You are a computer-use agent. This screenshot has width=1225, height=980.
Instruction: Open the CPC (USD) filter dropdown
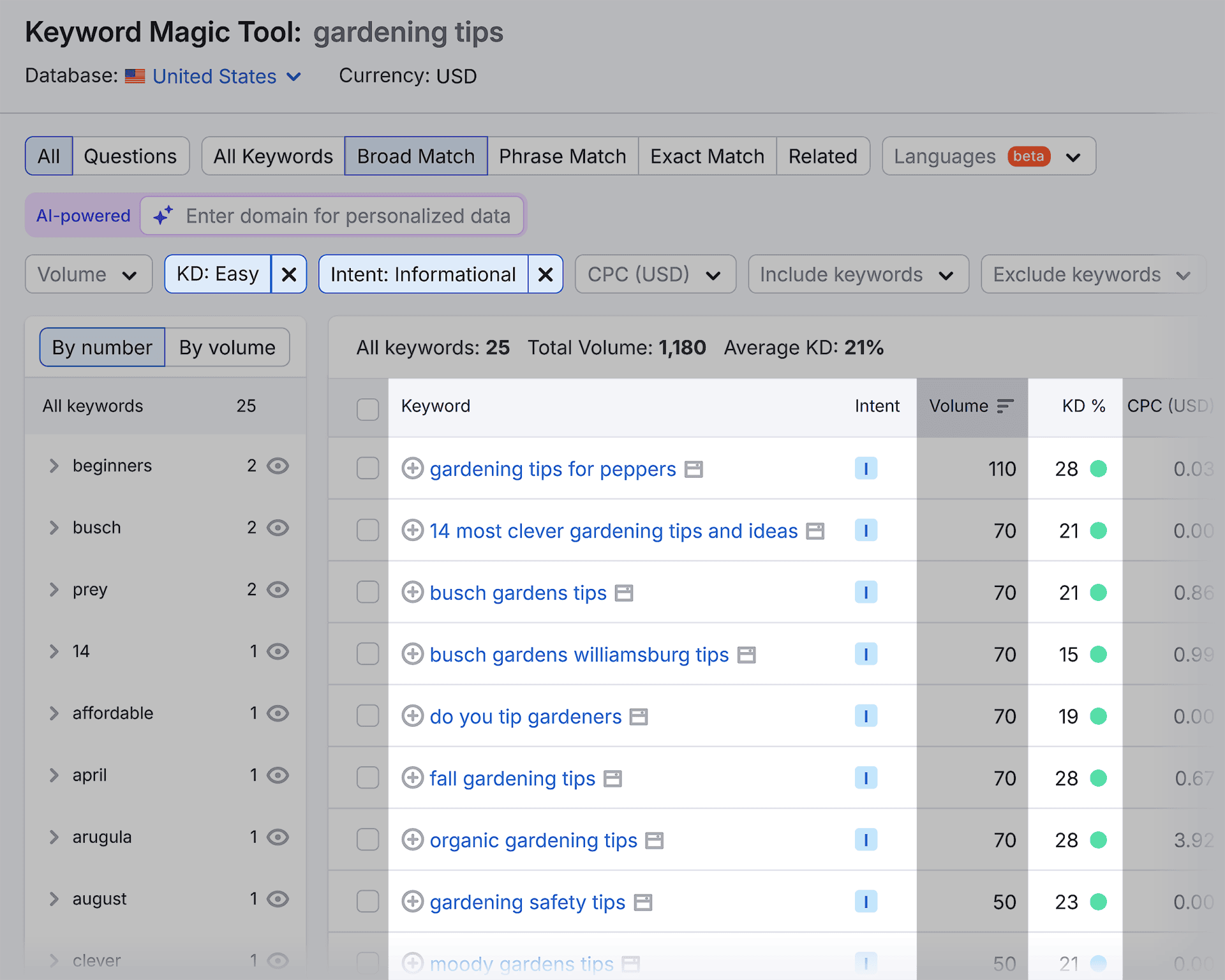click(655, 274)
